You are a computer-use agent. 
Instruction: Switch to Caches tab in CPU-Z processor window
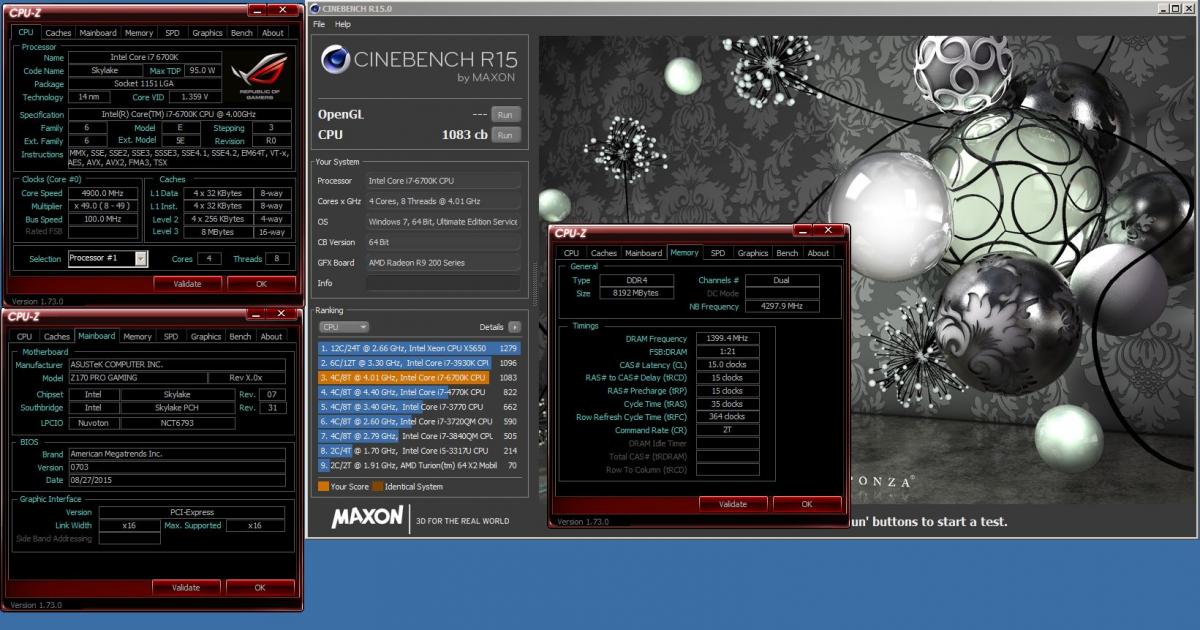click(x=58, y=33)
